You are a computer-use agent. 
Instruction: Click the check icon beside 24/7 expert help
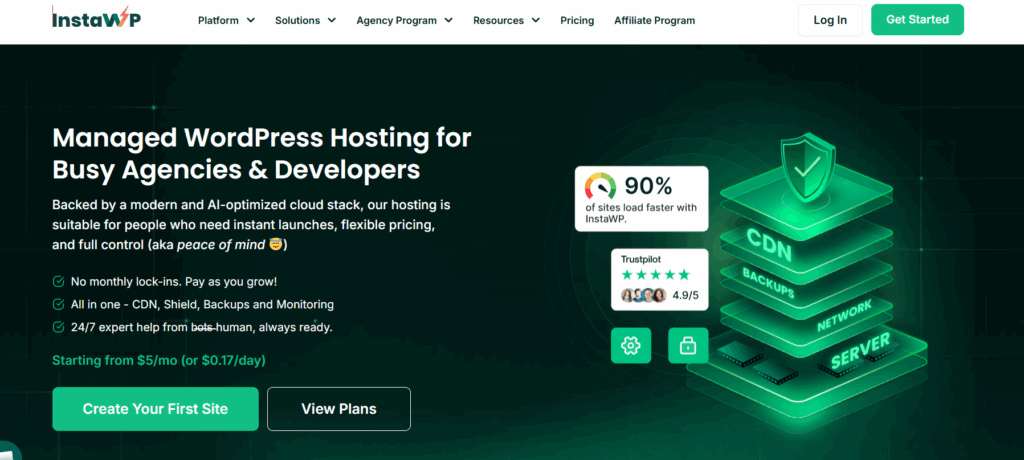coord(58,327)
